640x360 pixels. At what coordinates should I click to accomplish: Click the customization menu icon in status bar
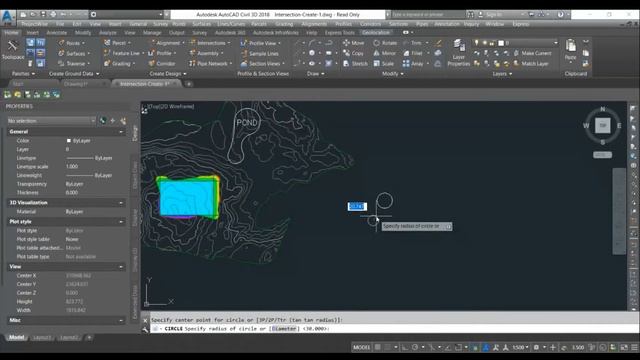pyautogui.click(x=635, y=347)
